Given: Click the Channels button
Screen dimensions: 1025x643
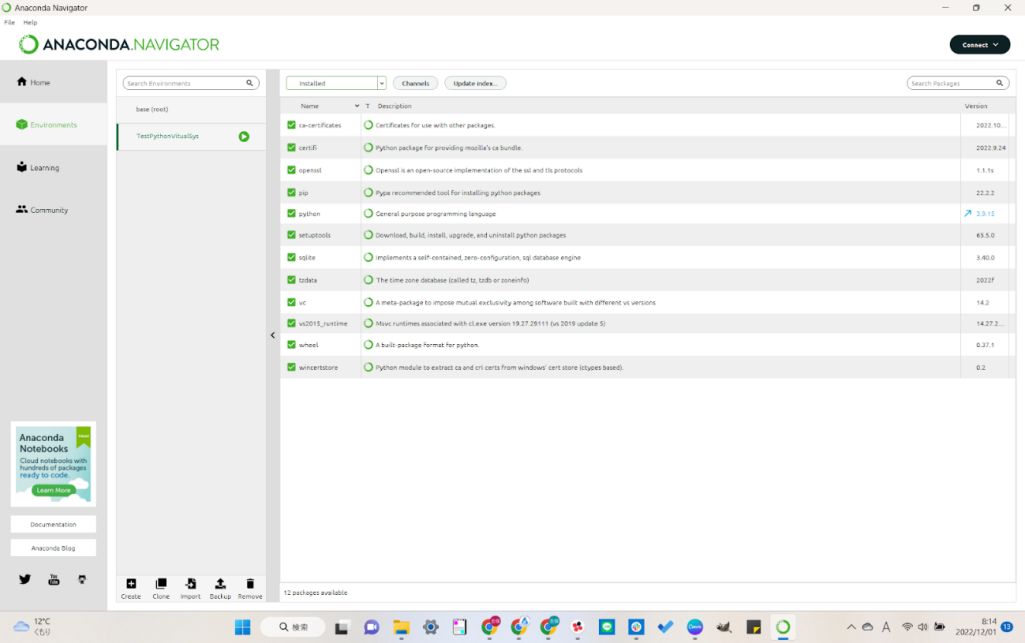Looking at the screenshot, I should (415, 83).
